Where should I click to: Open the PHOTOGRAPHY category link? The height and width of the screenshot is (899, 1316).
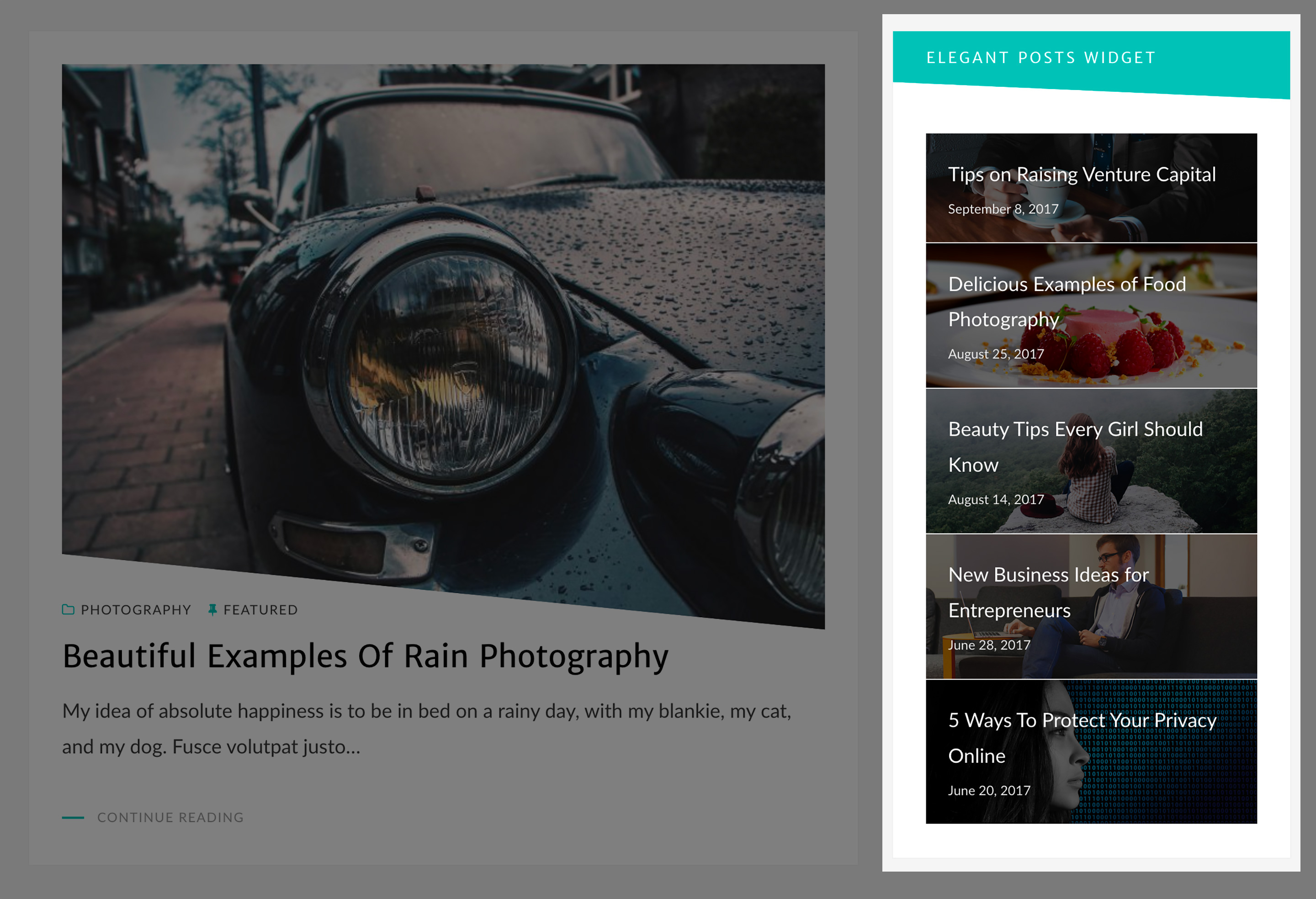136,610
